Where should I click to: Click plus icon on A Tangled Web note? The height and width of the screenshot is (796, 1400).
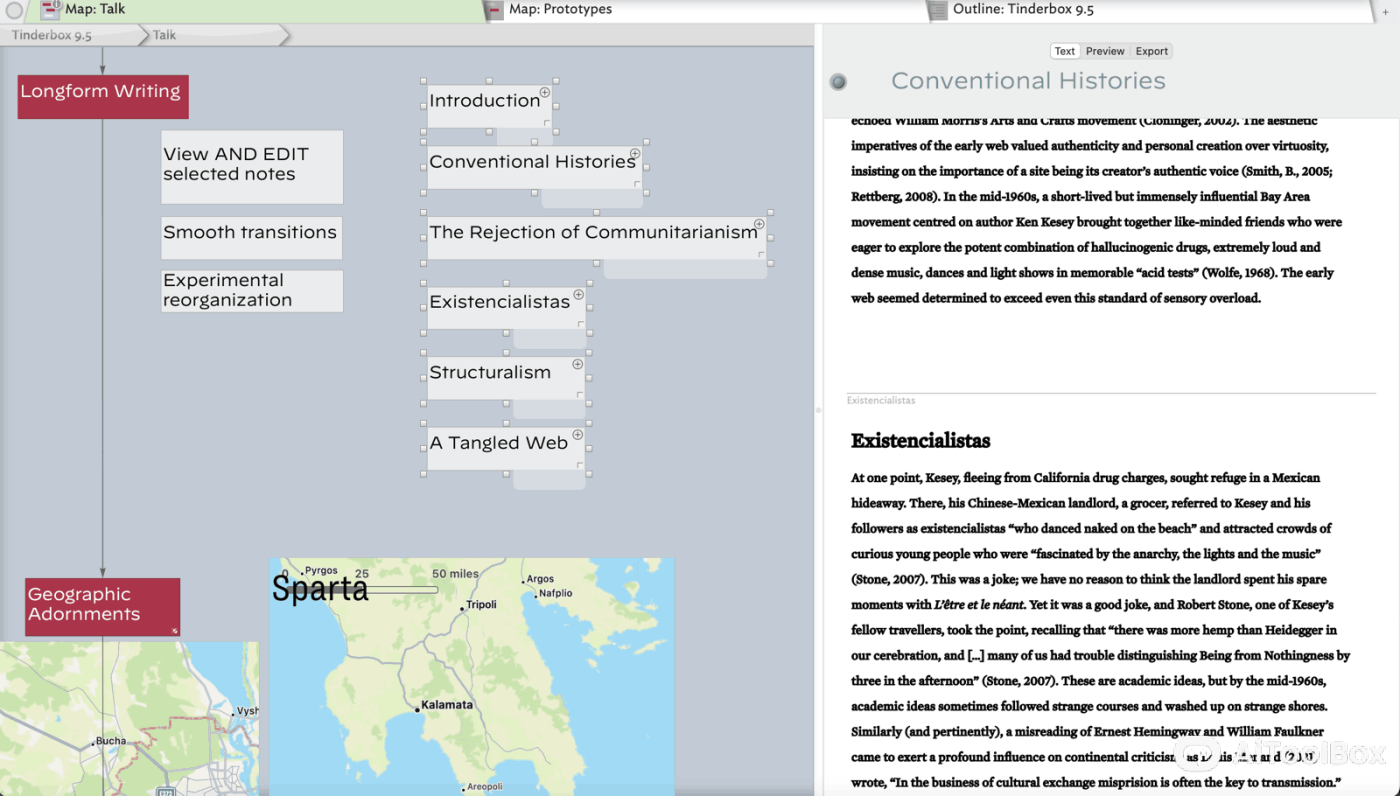click(577, 435)
